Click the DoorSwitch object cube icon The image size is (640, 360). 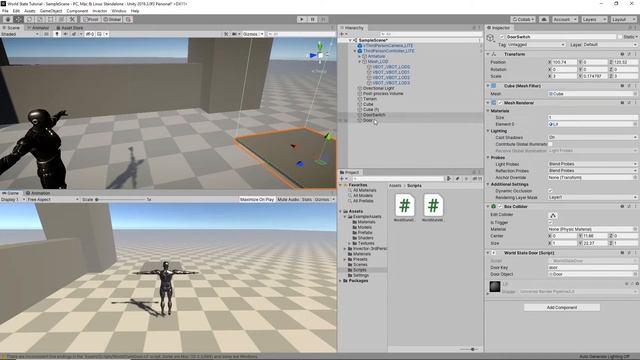(491, 38)
